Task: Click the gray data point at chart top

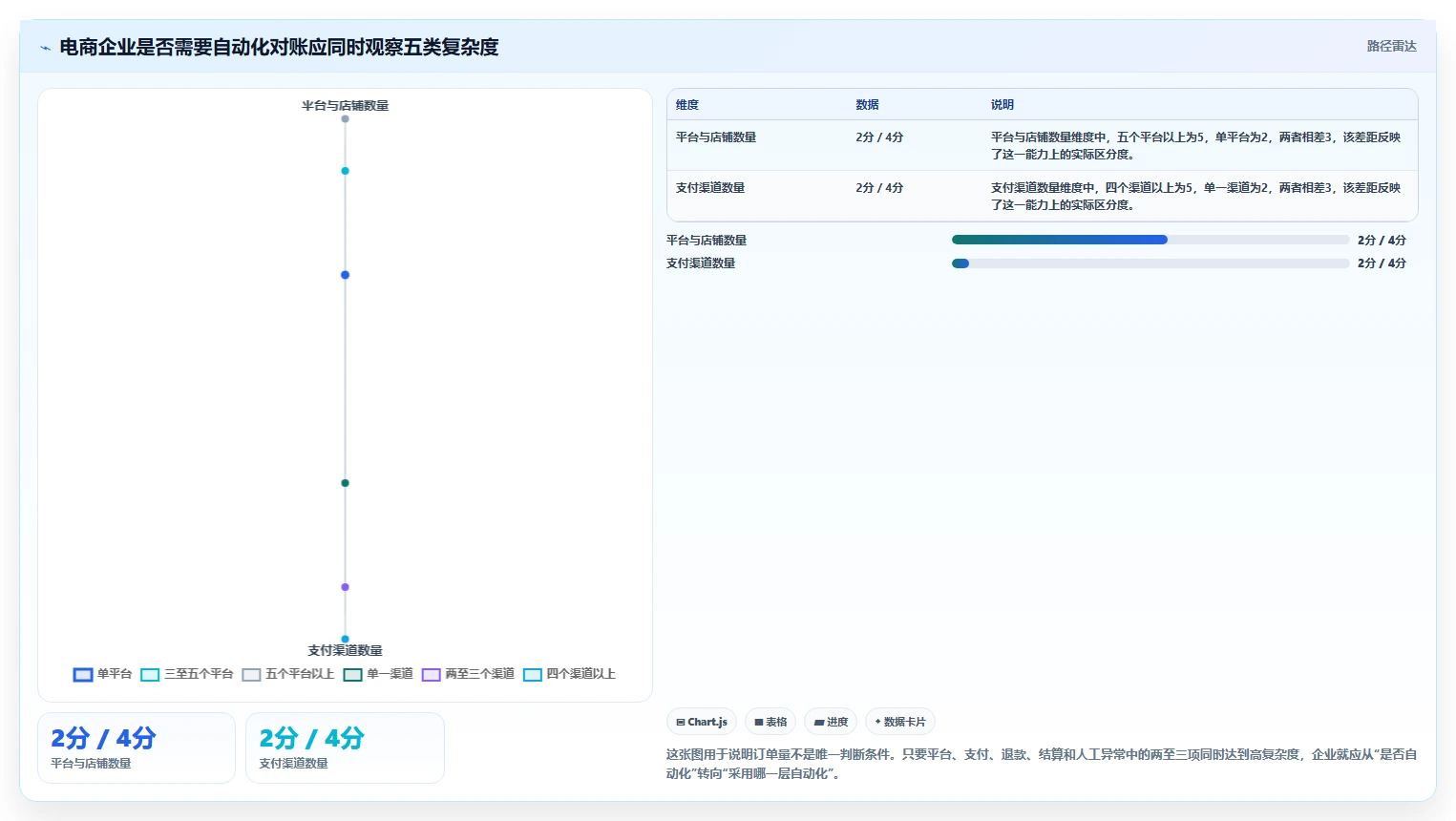Action: (345, 119)
